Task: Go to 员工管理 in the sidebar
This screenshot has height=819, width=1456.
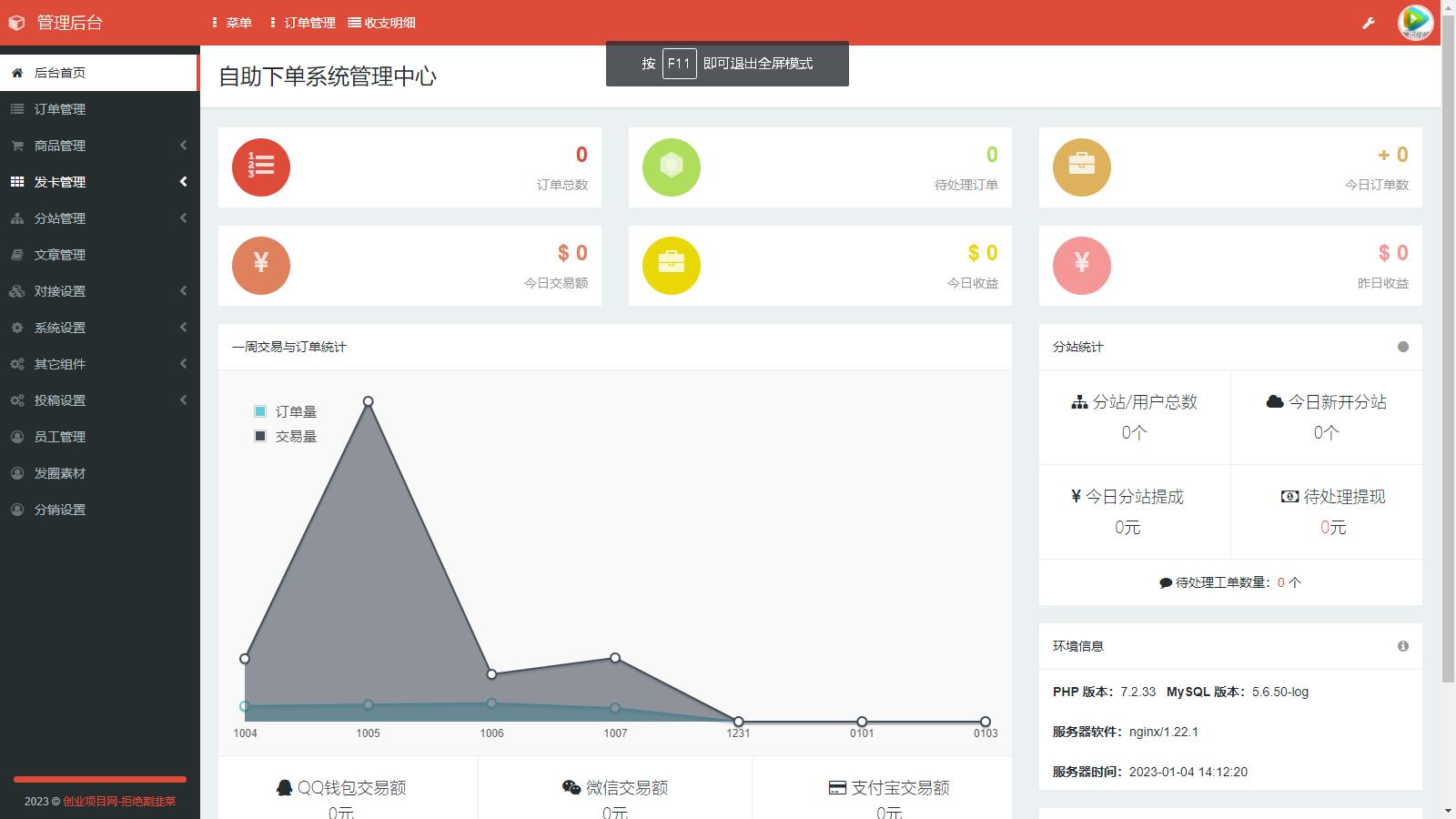Action: point(60,437)
